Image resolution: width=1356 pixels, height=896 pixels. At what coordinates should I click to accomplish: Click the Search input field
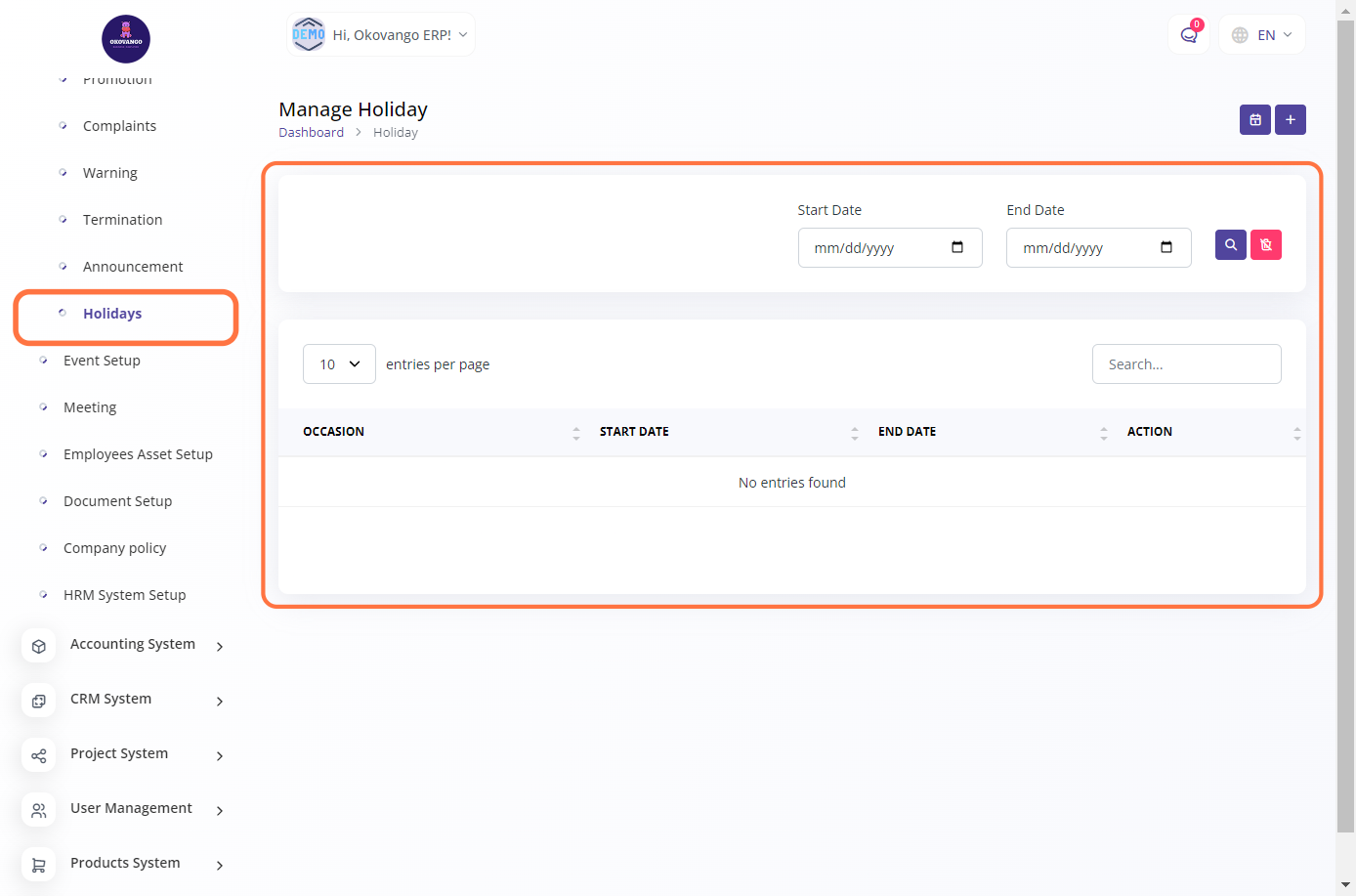(x=1186, y=364)
